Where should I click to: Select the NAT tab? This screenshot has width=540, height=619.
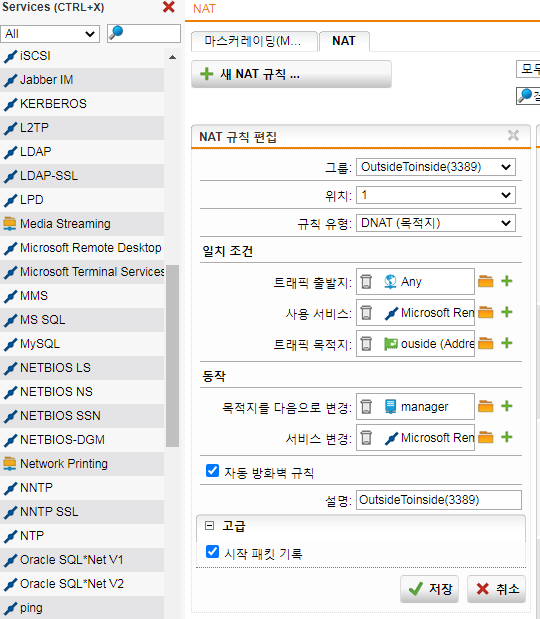(x=344, y=41)
